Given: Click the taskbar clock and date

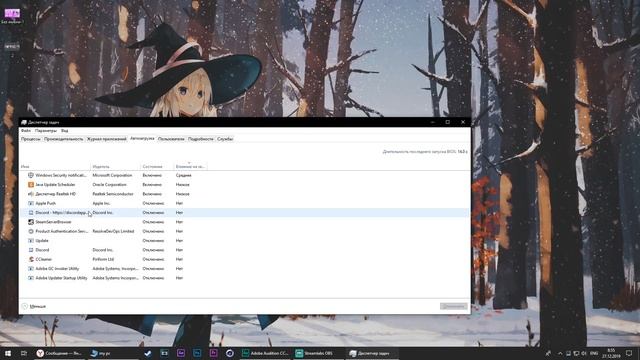Looking at the screenshot, I should [611, 353].
